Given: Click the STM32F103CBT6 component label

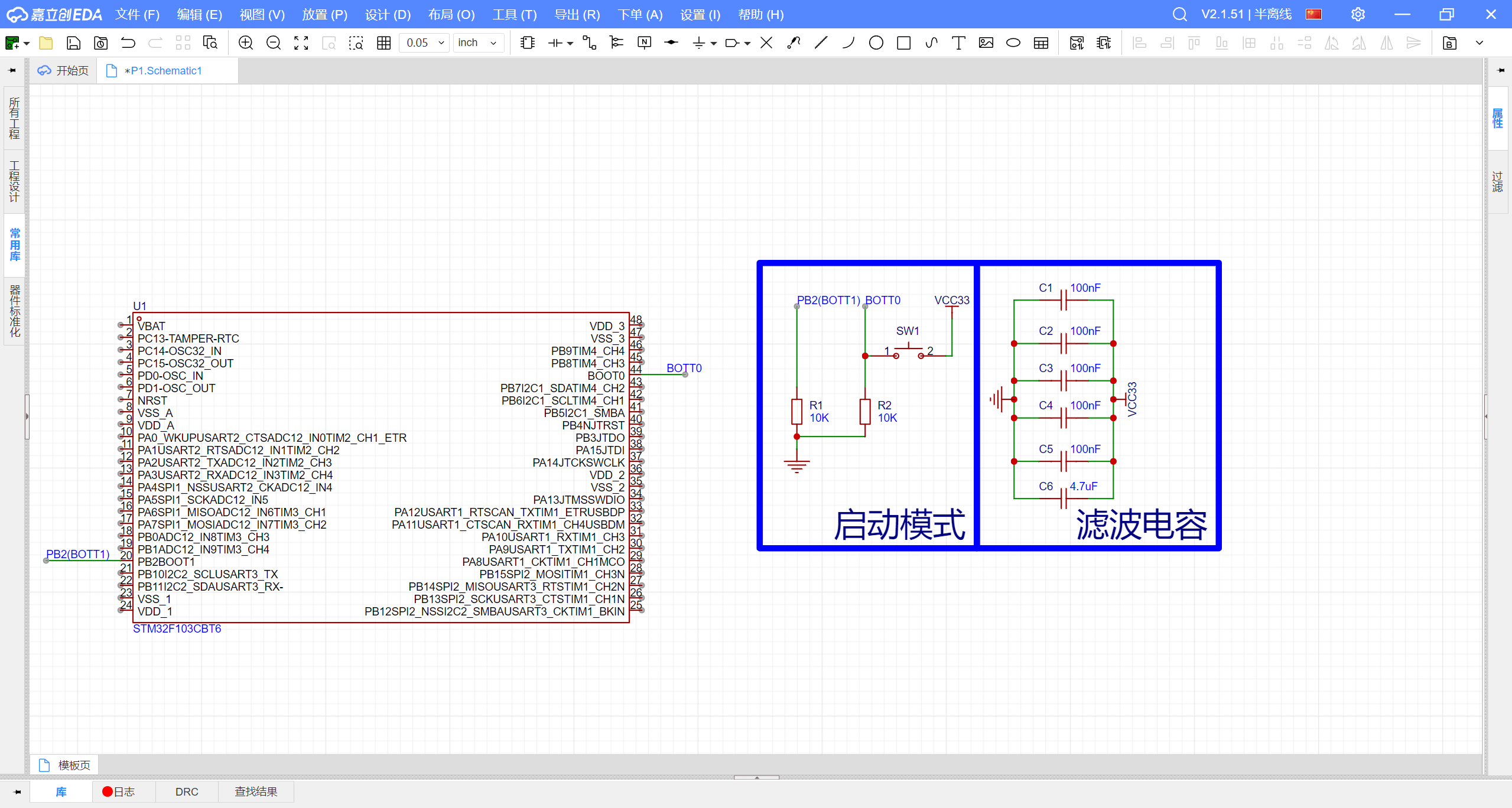Looking at the screenshot, I should point(177,628).
